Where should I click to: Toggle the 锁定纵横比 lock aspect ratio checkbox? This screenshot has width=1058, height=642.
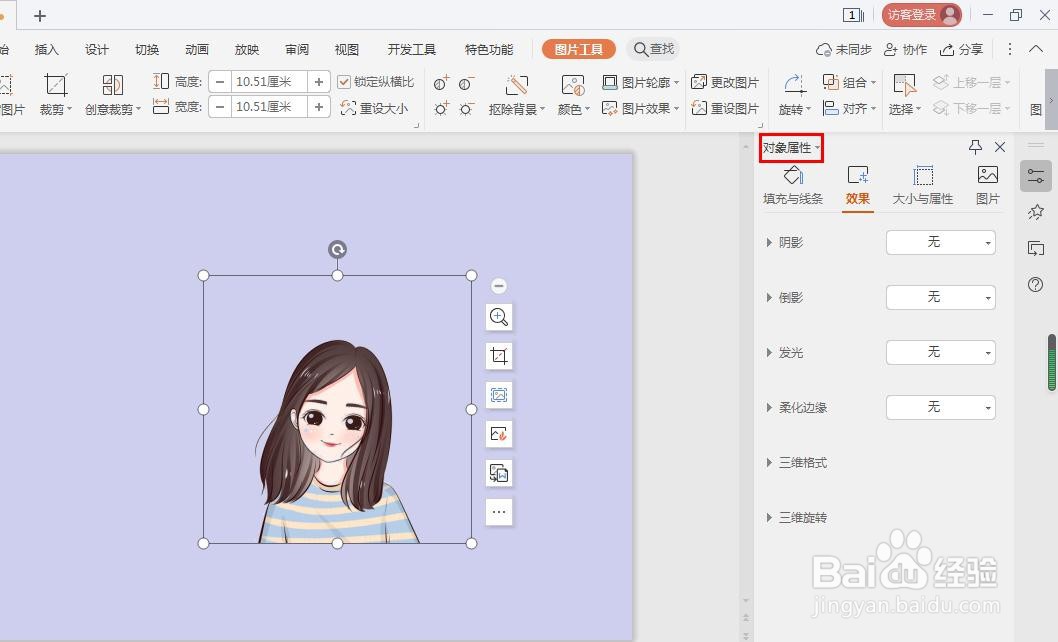(345, 81)
